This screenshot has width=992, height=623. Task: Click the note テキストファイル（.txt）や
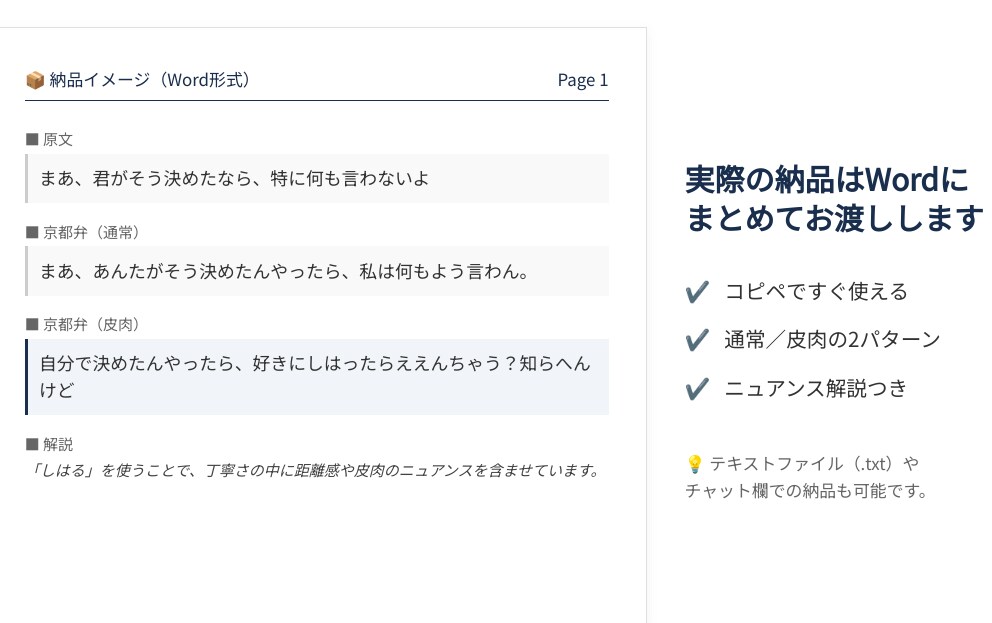pyautogui.click(x=814, y=464)
